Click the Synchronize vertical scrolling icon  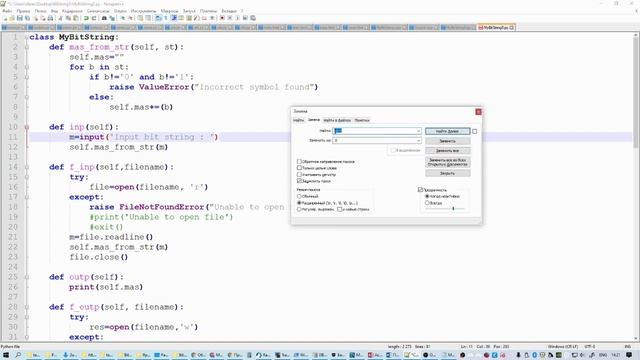coord(140,18)
